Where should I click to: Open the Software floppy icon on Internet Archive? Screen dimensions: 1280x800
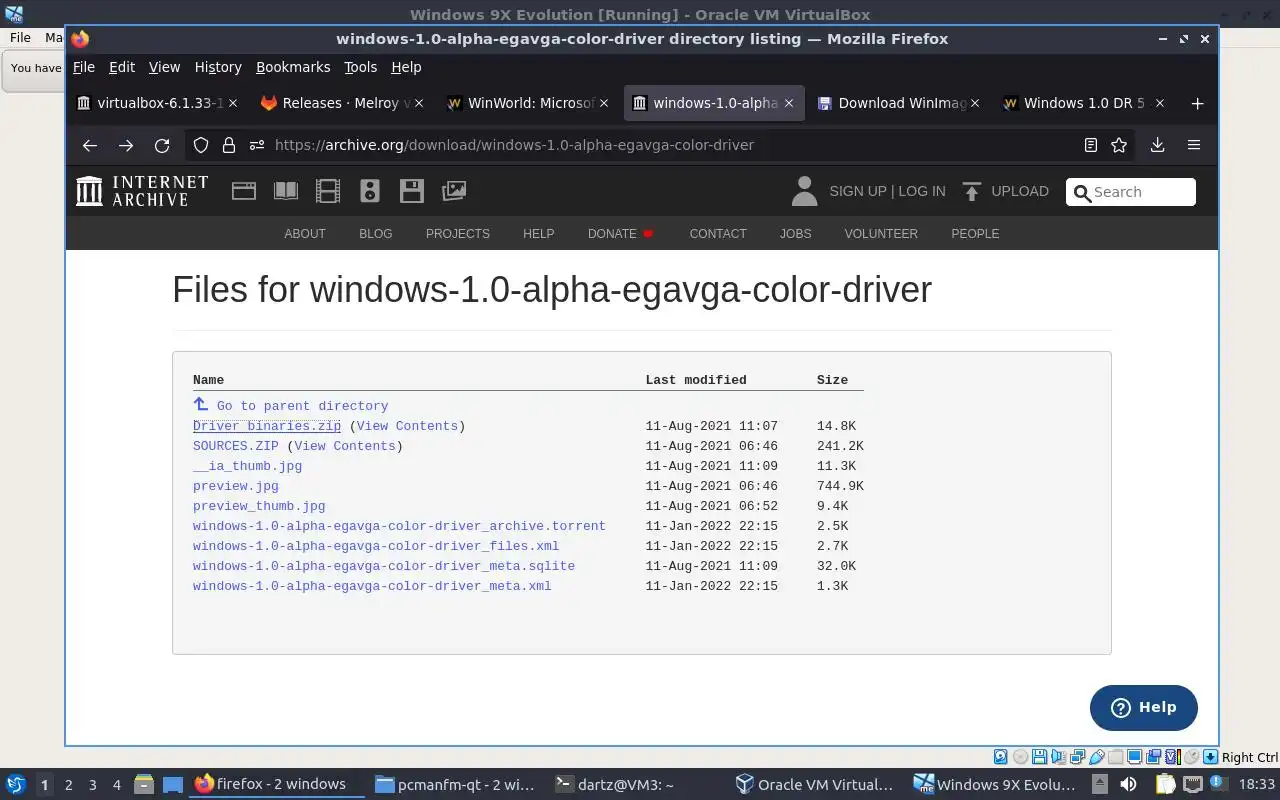coord(412,191)
